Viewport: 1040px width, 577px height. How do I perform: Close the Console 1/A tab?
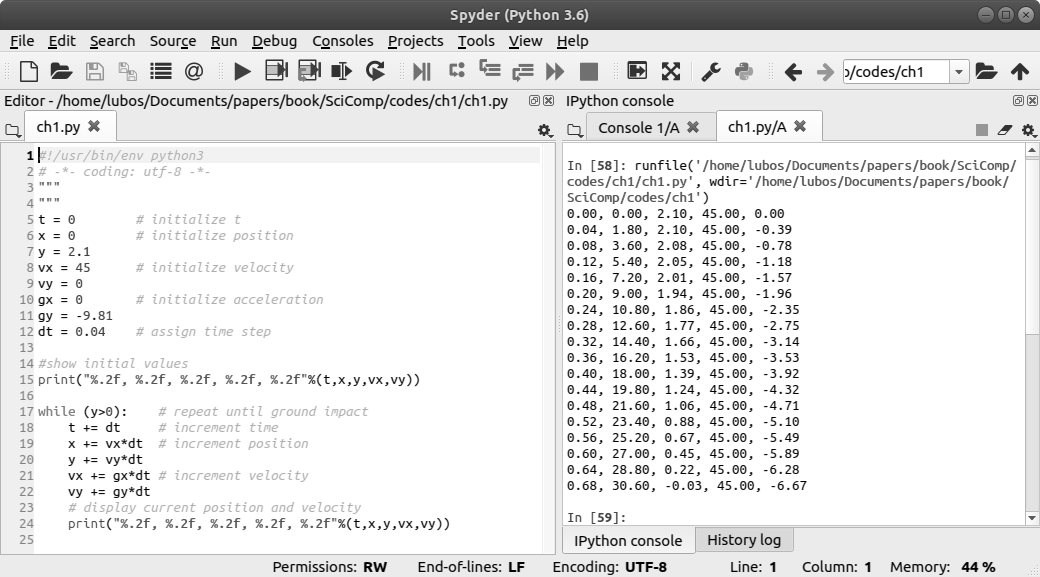693,127
